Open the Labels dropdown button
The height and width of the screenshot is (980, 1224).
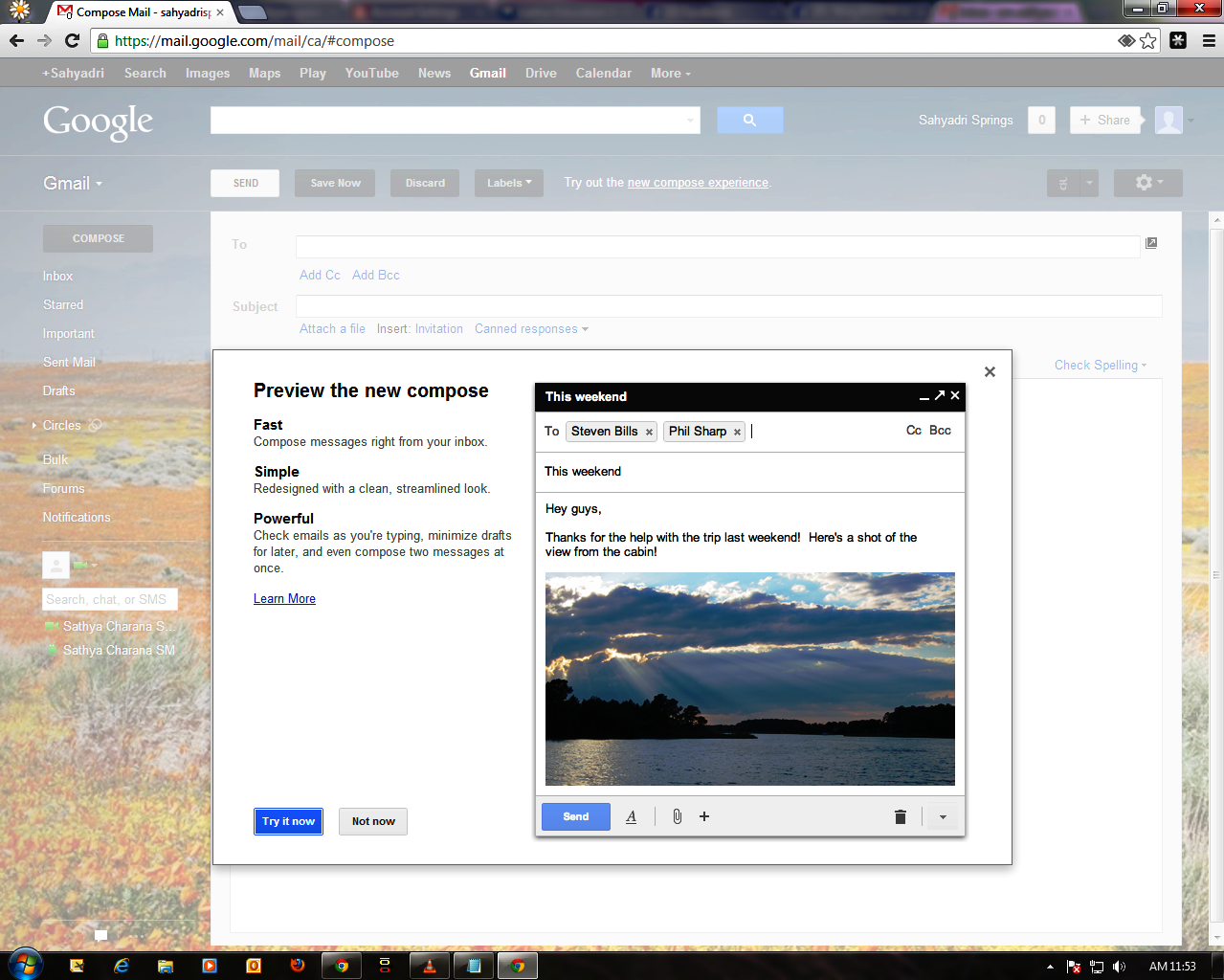509,183
